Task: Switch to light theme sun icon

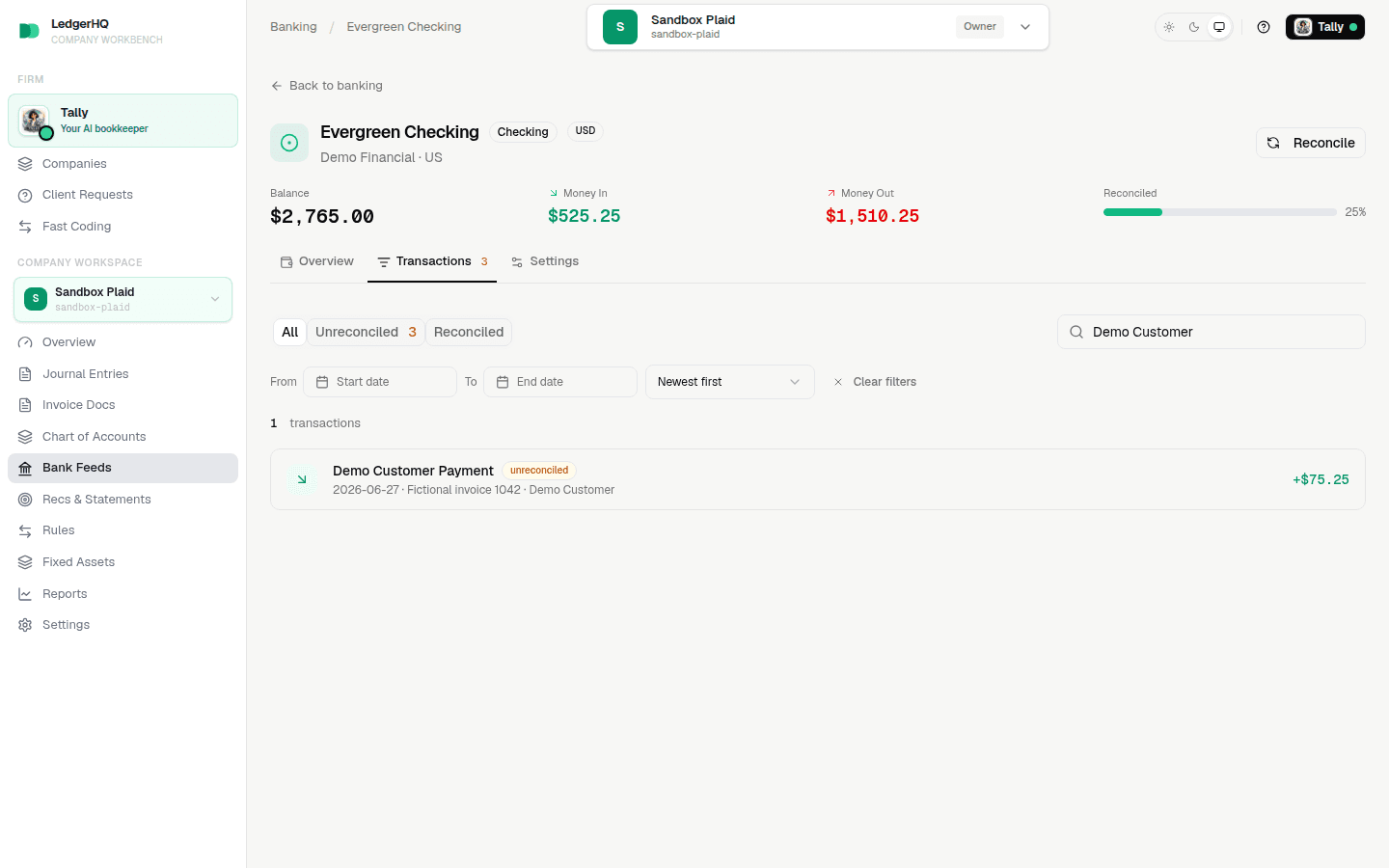Action: [1169, 27]
